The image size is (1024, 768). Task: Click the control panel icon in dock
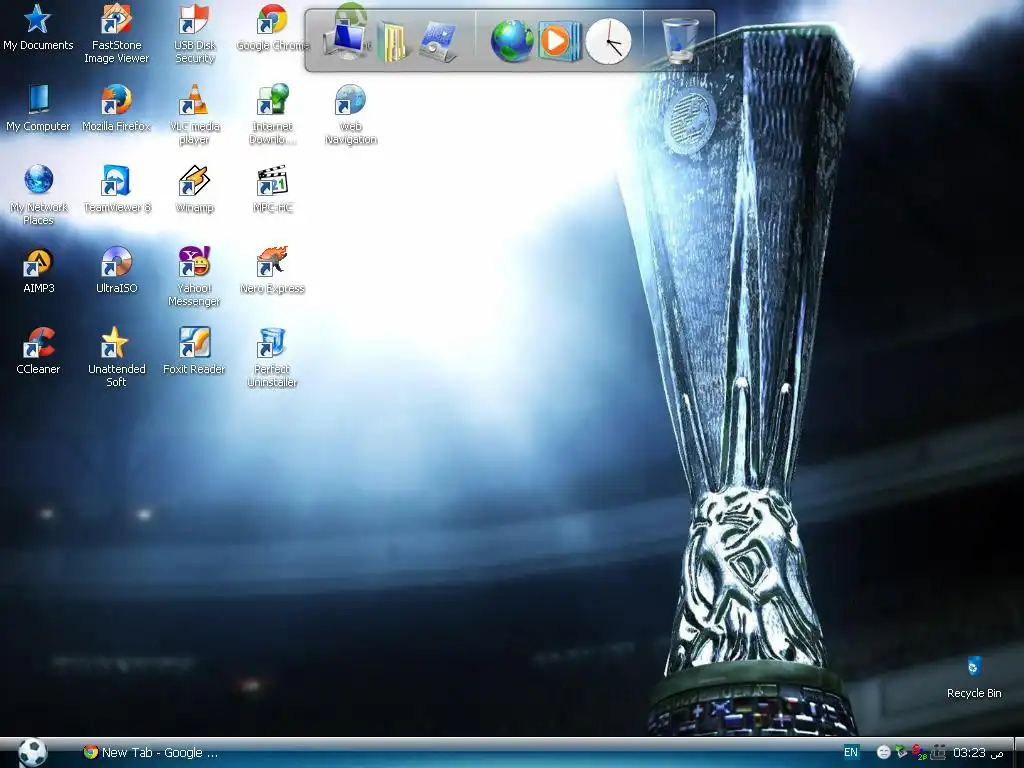pos(438,42)
